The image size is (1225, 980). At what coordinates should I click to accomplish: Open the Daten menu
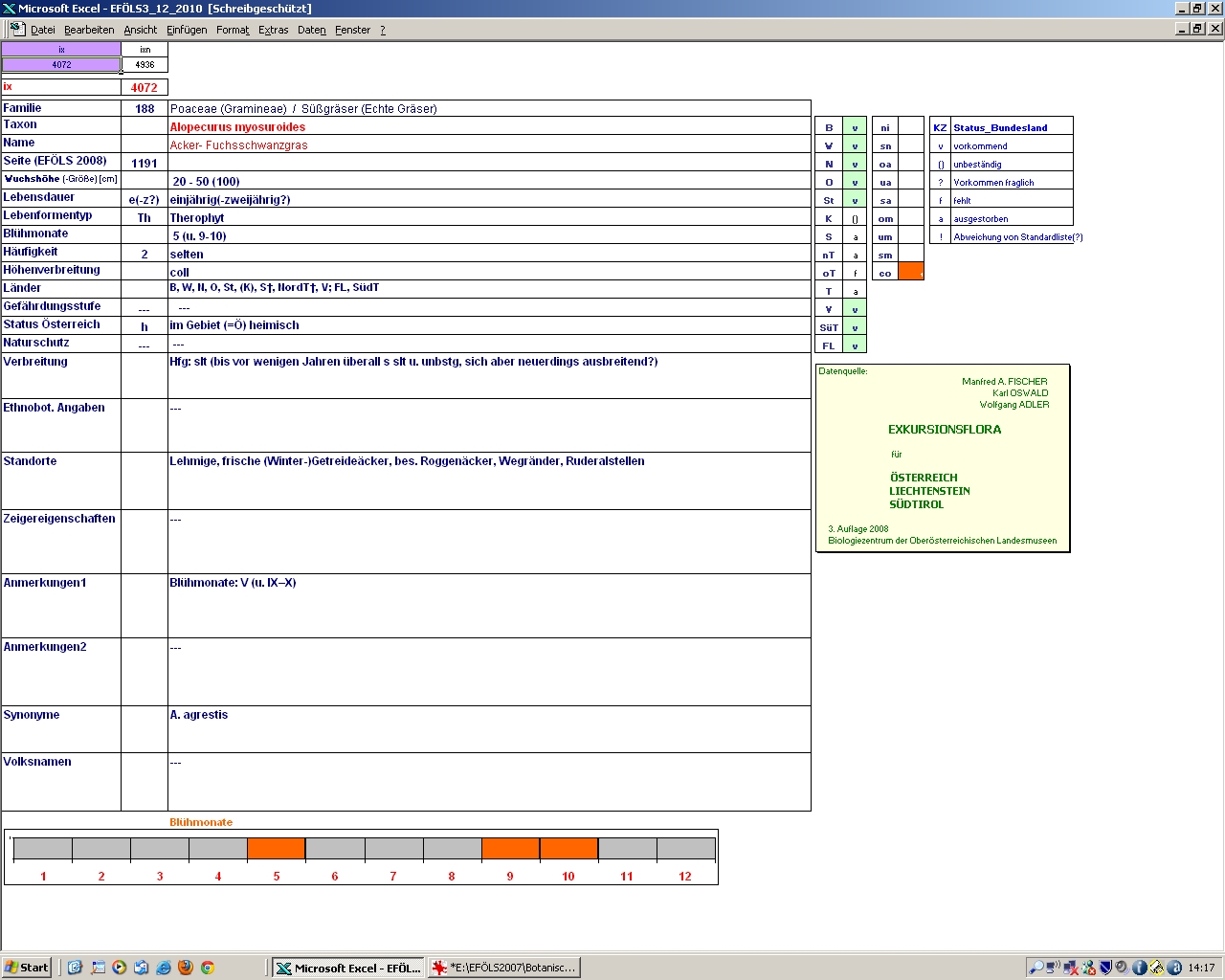click(311, 30)
